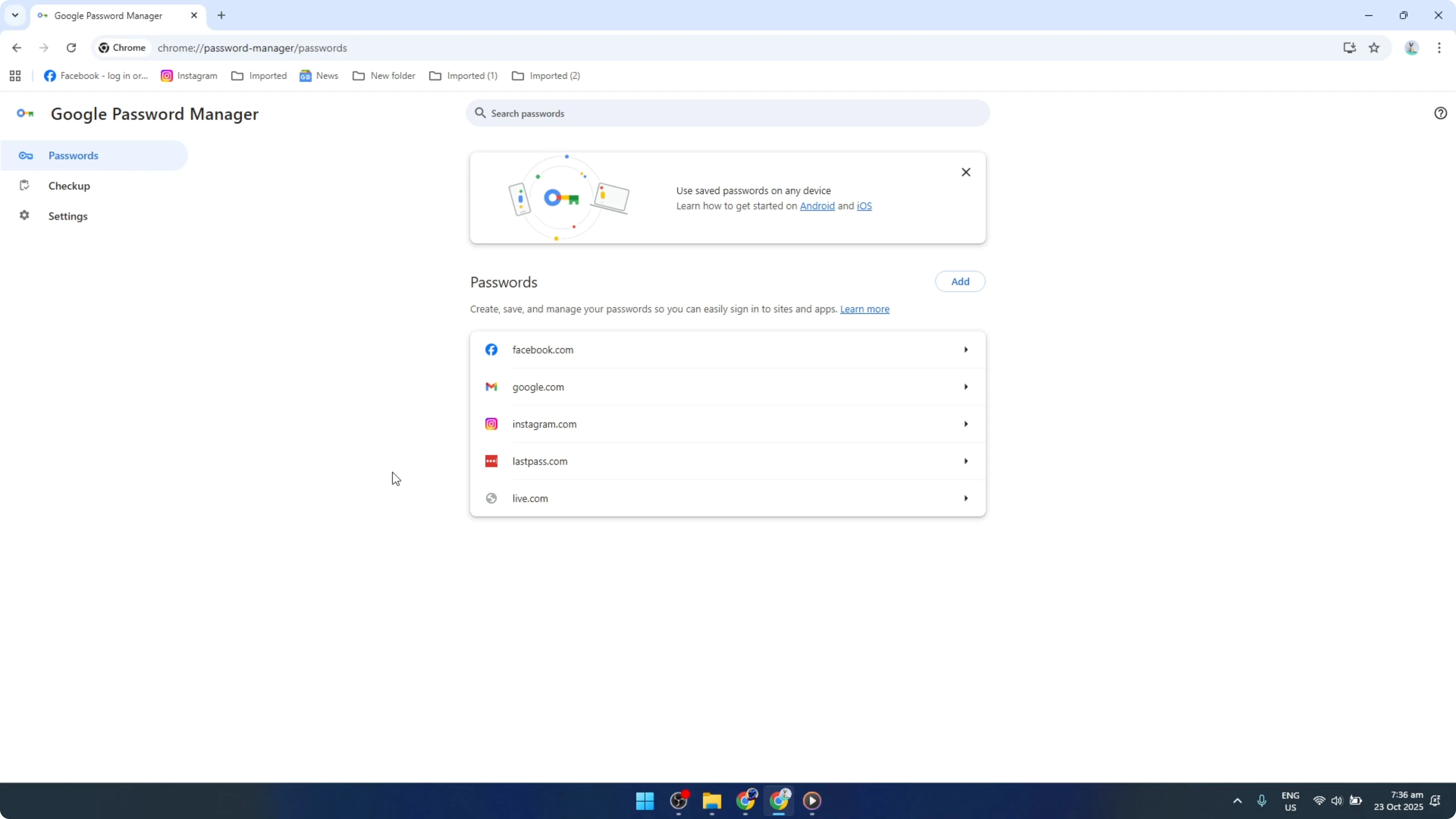Bookmark this page with the star icon
1456x819 pixels.
pyautogui.click(x=1374, y=48)
